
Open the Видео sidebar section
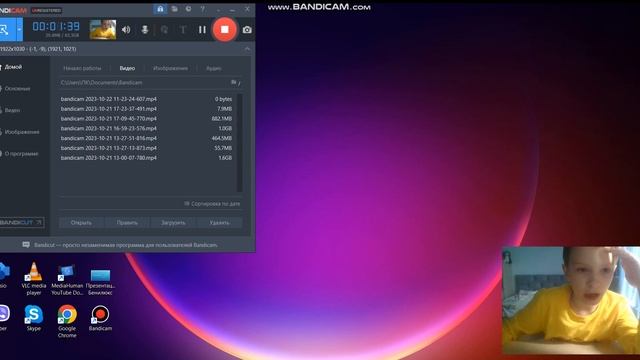point(12,110)
